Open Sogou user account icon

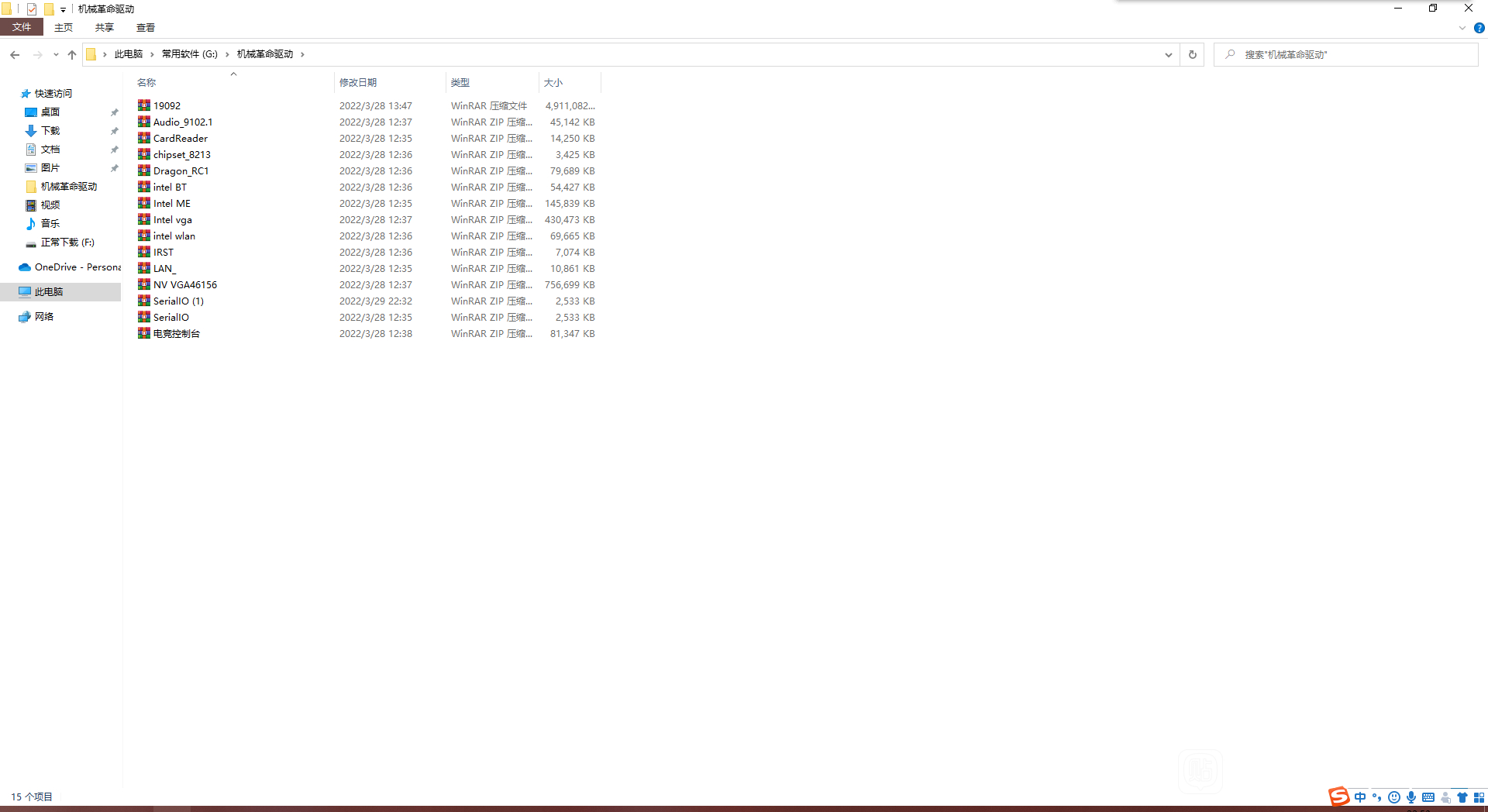[1445, 797]
